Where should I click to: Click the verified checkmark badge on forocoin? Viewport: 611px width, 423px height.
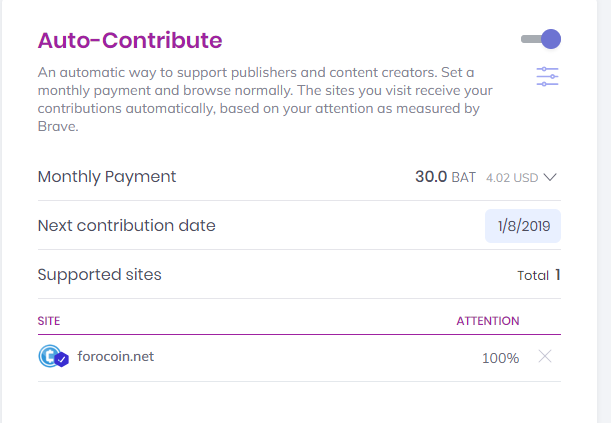coord(62,360)
